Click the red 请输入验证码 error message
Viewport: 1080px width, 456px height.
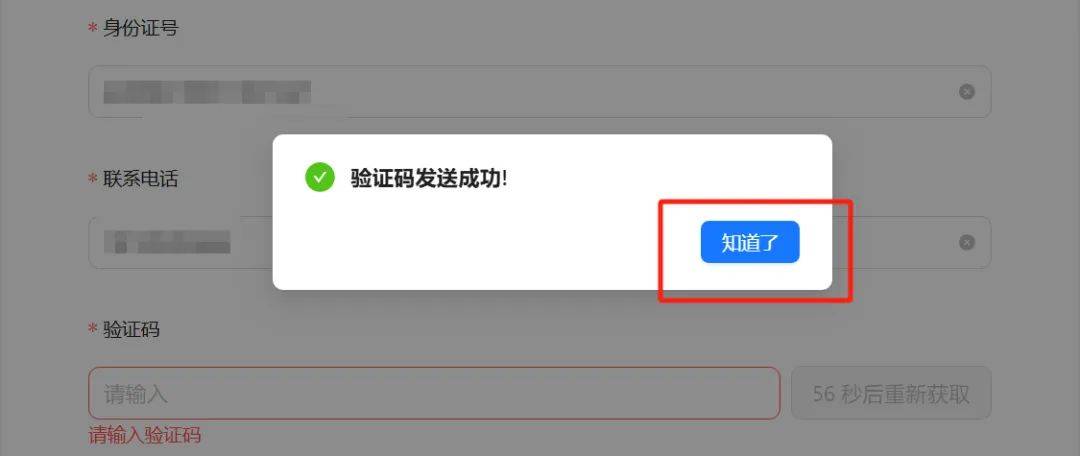coord(145,435)
